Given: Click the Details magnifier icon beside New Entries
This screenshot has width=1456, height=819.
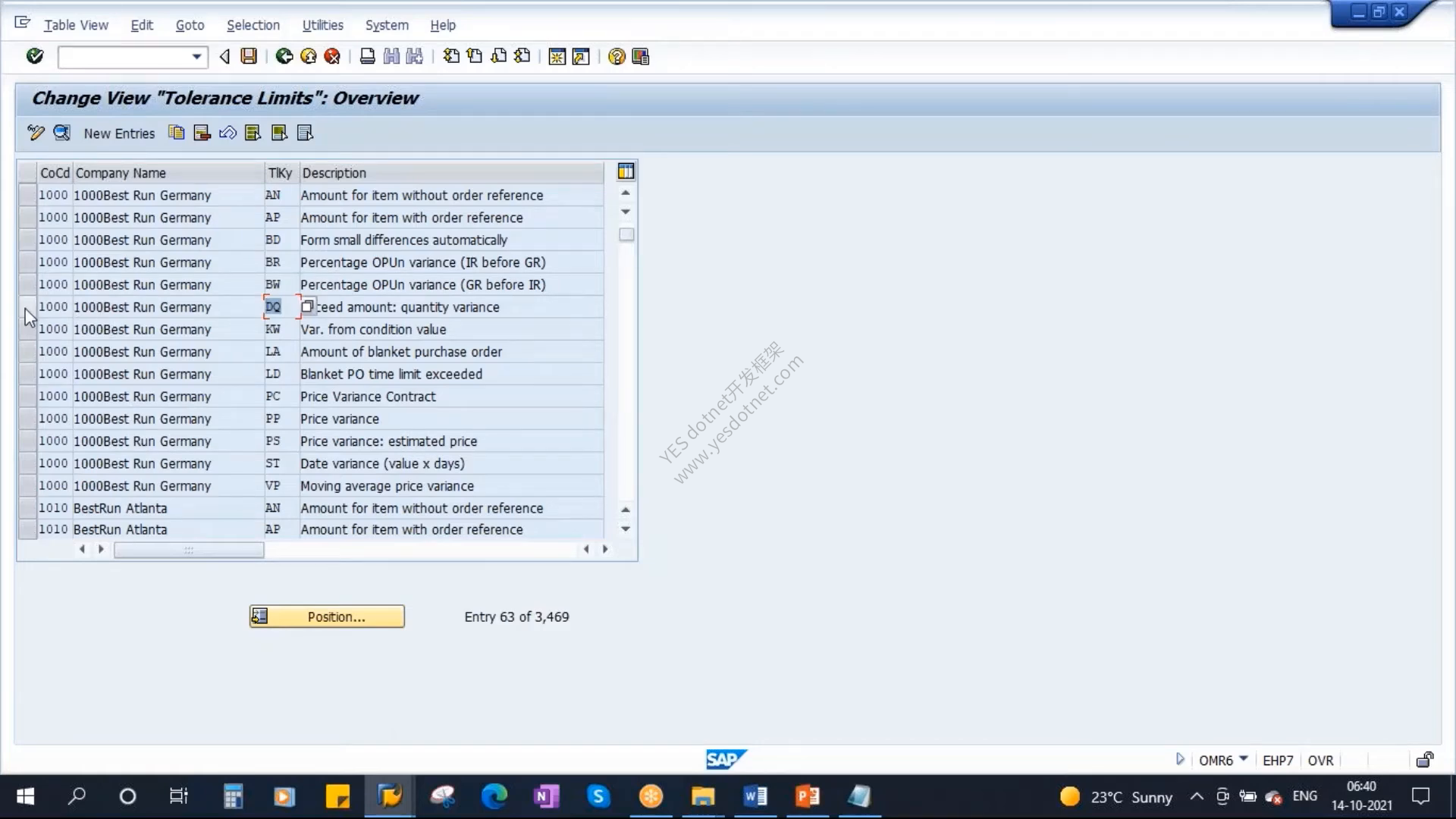Looking at the screenshot, I should click(61, 133).
